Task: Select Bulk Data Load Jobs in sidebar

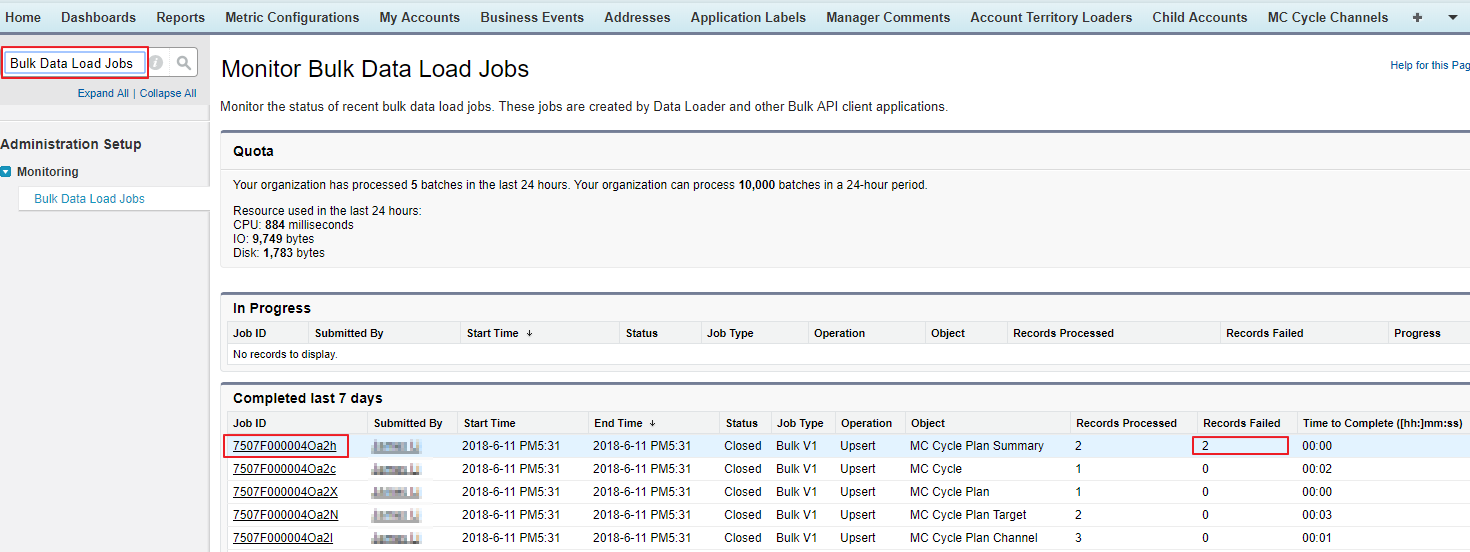Action: [x=89, y=199]
